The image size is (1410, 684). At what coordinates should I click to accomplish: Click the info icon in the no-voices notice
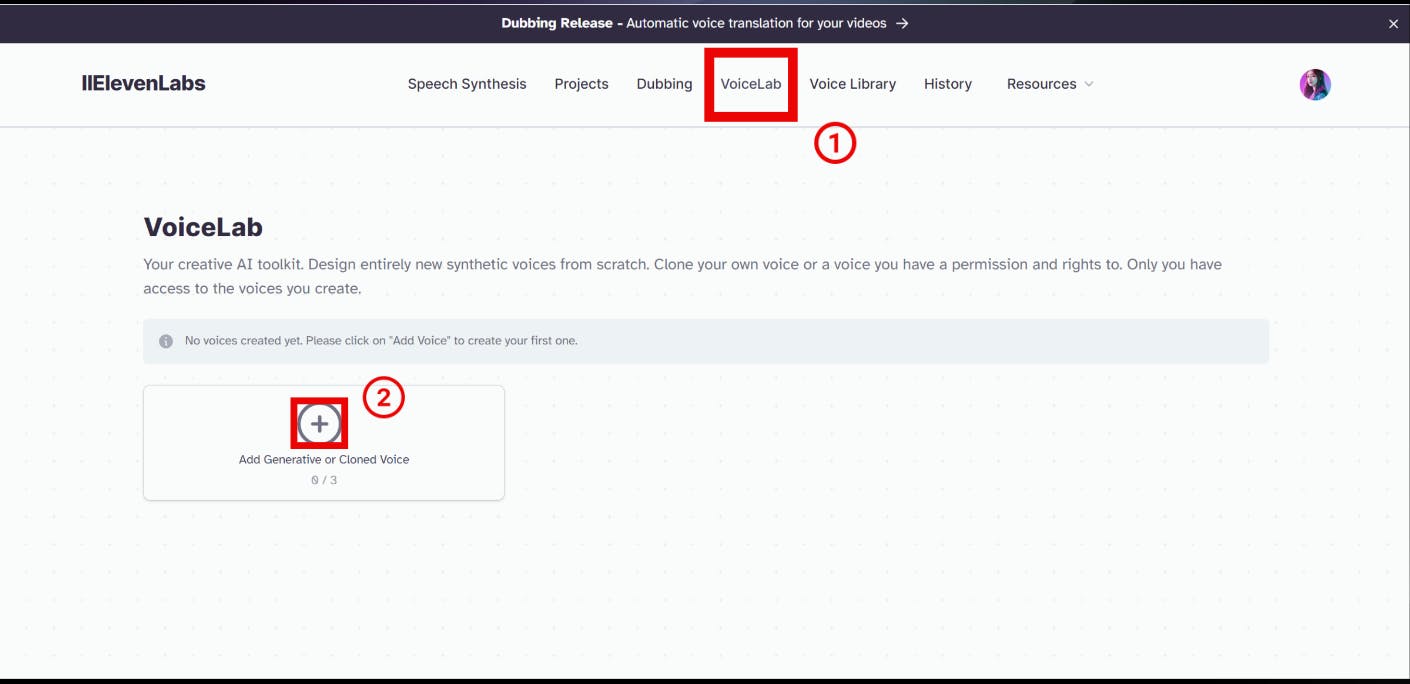(x=166, y=341)
